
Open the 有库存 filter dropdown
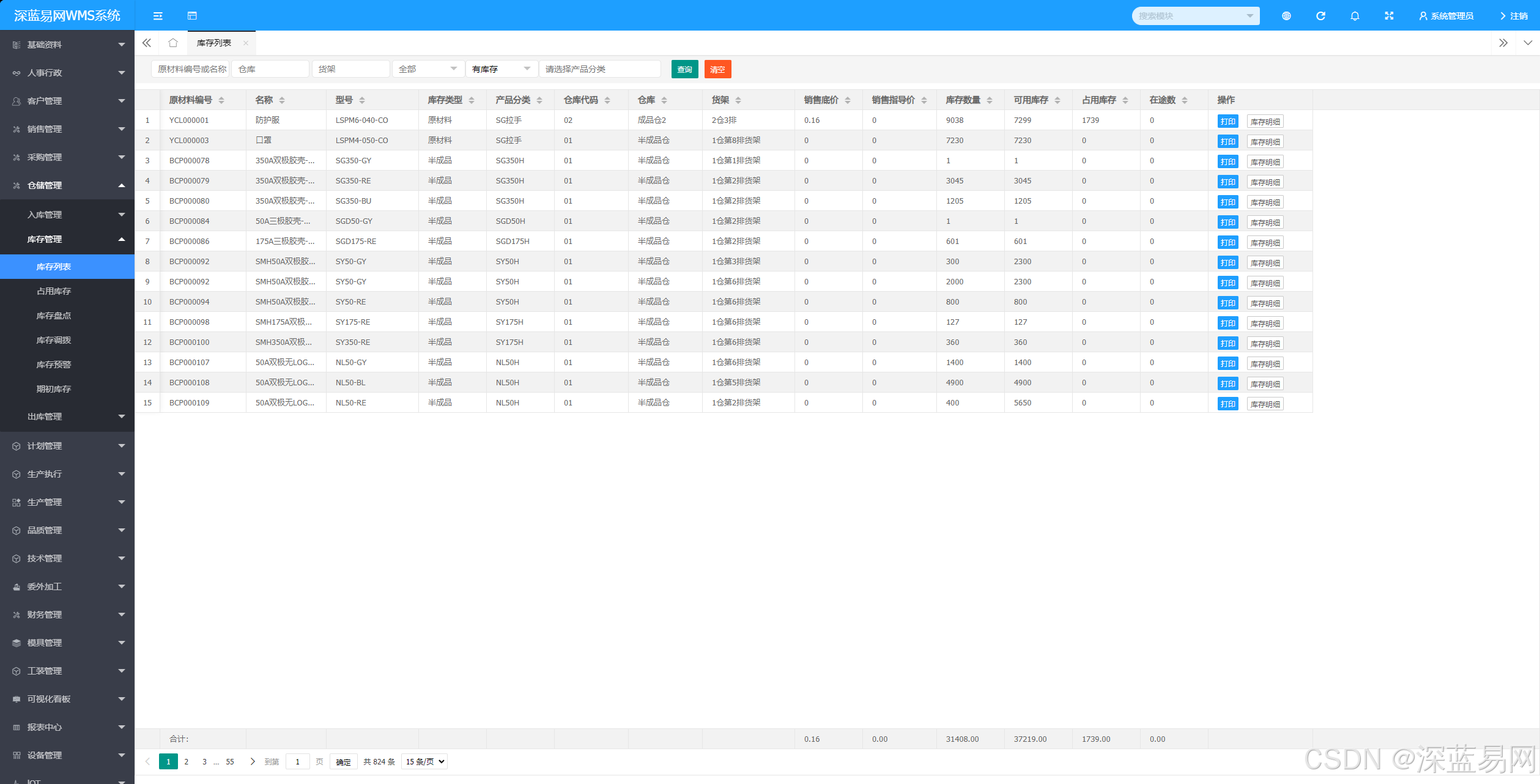coord(501,69)
